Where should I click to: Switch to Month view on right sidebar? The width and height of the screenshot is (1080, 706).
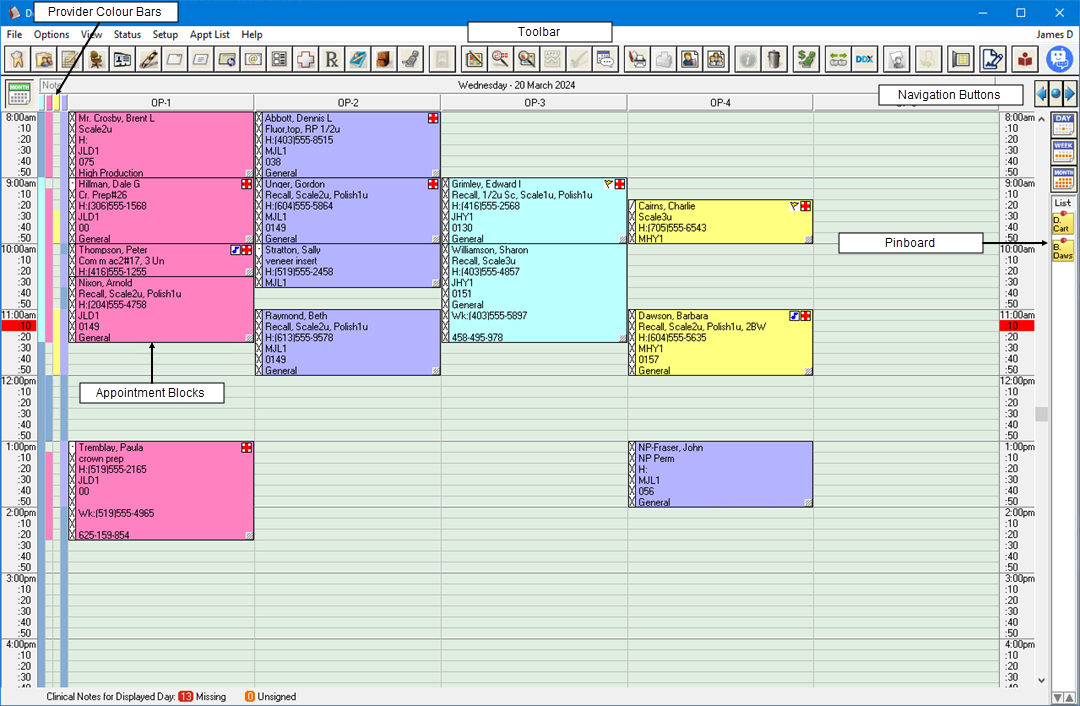(1062, 178)
